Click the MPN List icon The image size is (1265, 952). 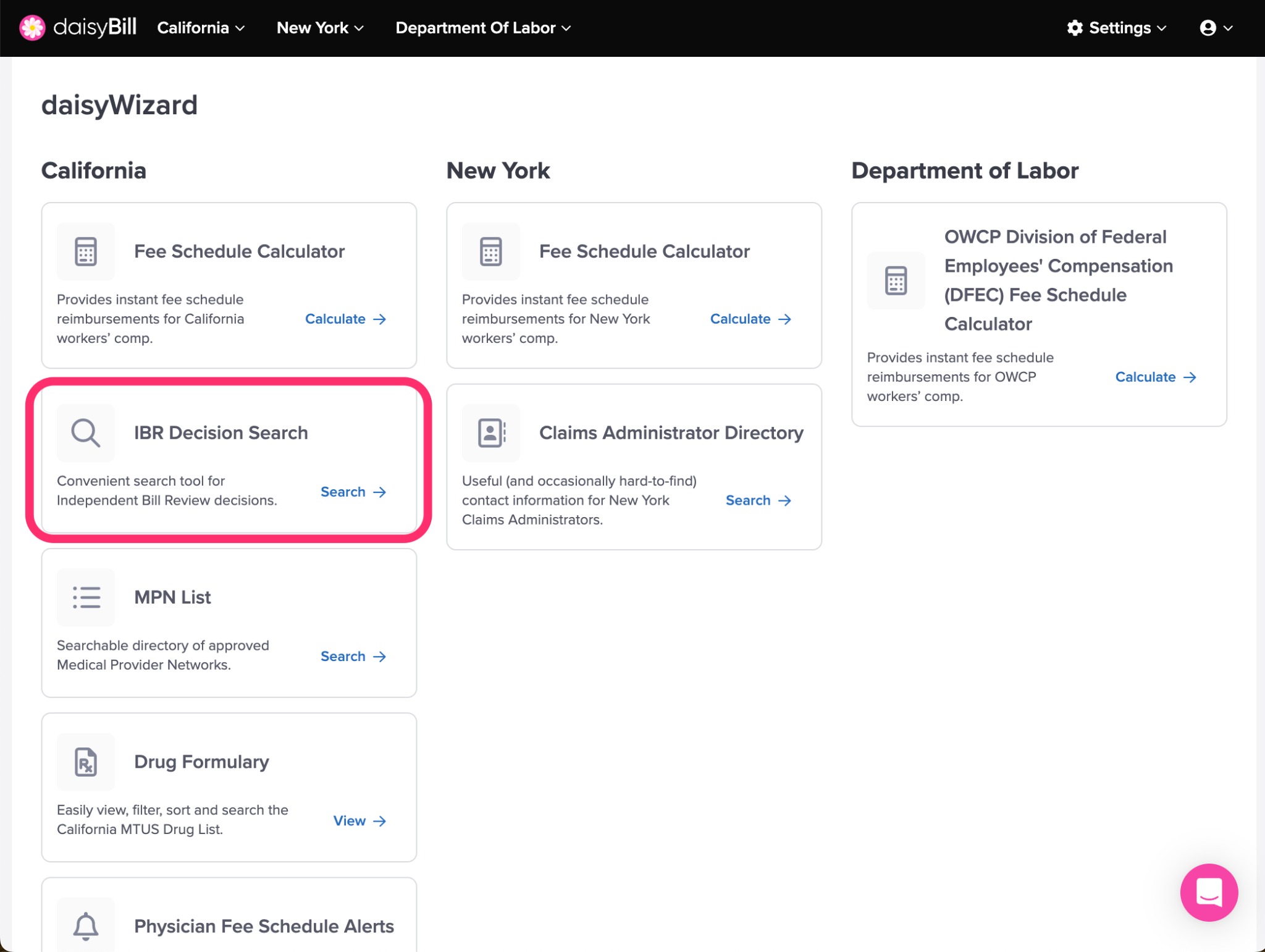click(x=86, y=597)
